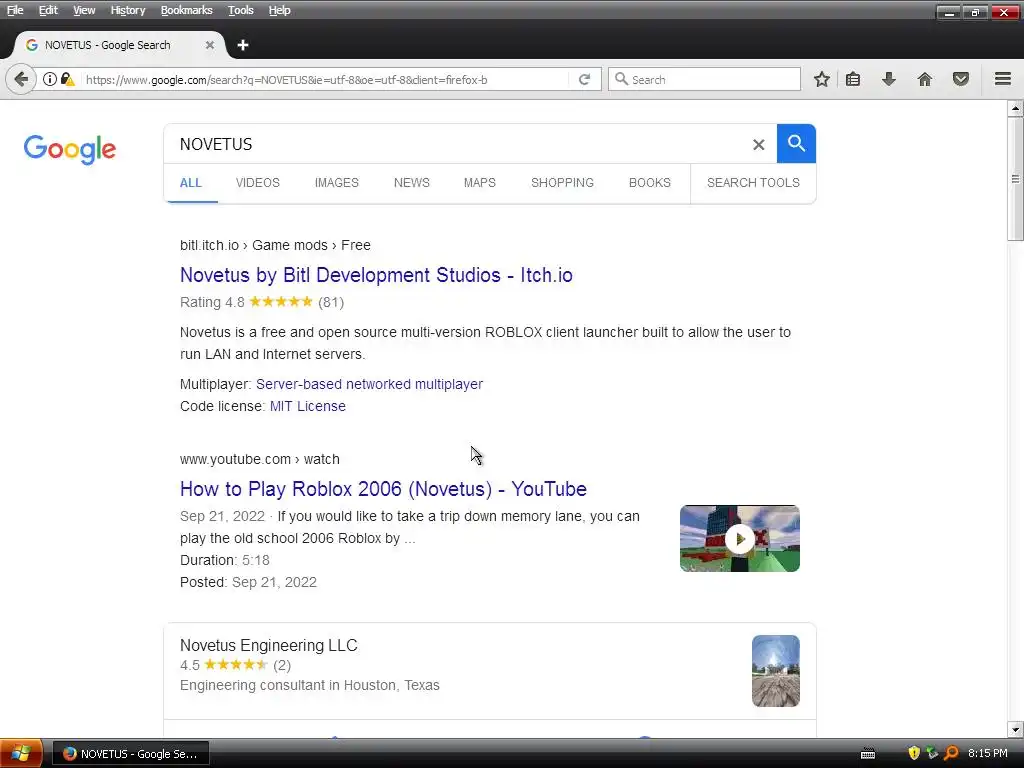Click the 8:15 PM taskbar clock

click(x=987, y=753)
